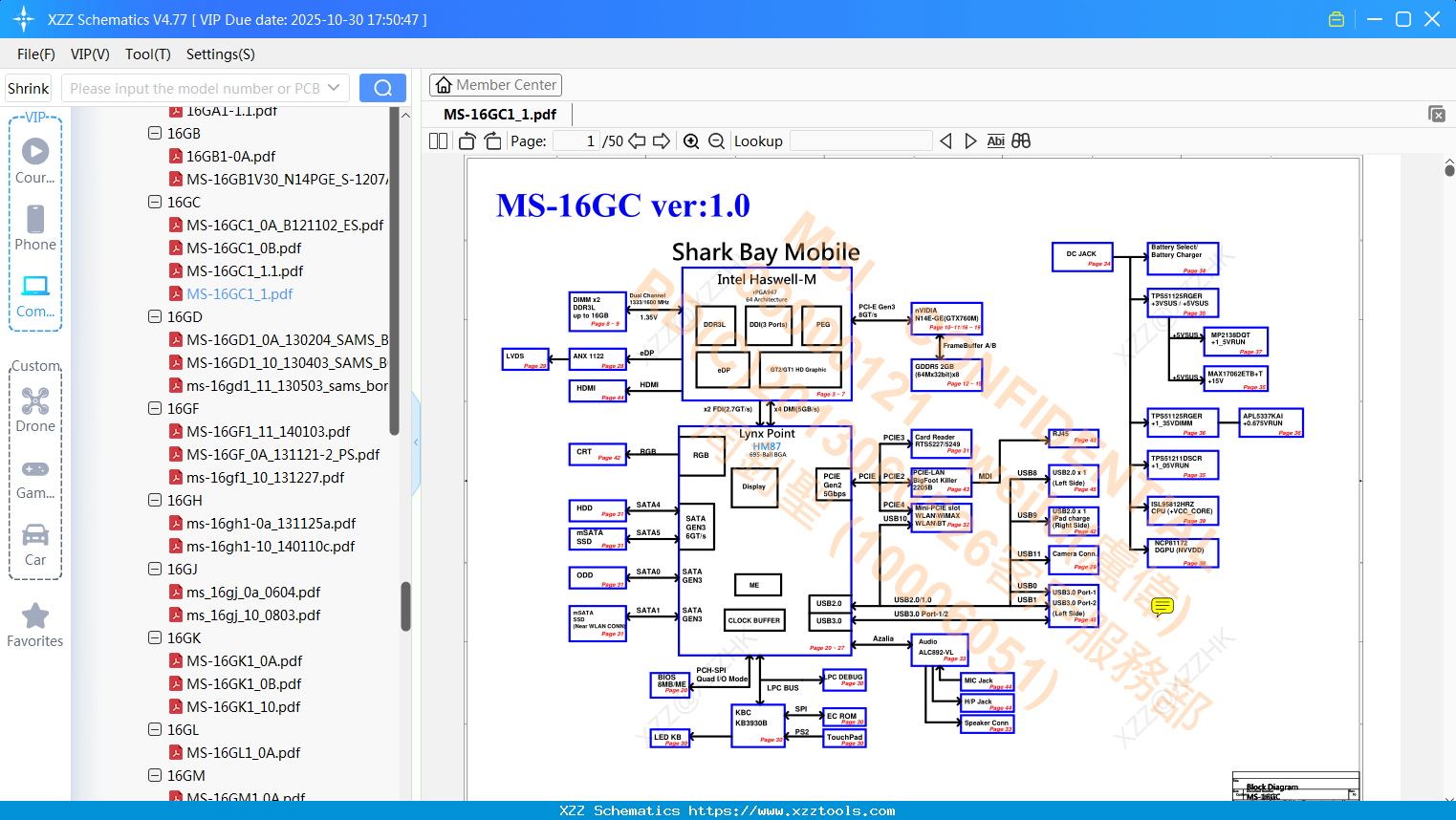
Task: Switch to two-page view layout
Action: [438, 141]
